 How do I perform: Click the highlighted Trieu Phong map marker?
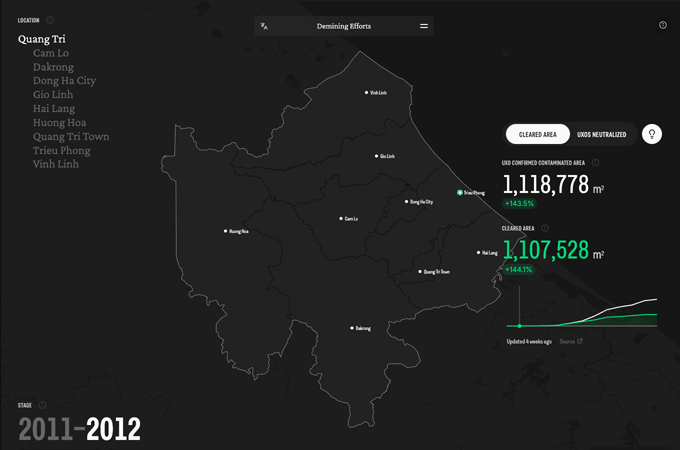[460, 192]
